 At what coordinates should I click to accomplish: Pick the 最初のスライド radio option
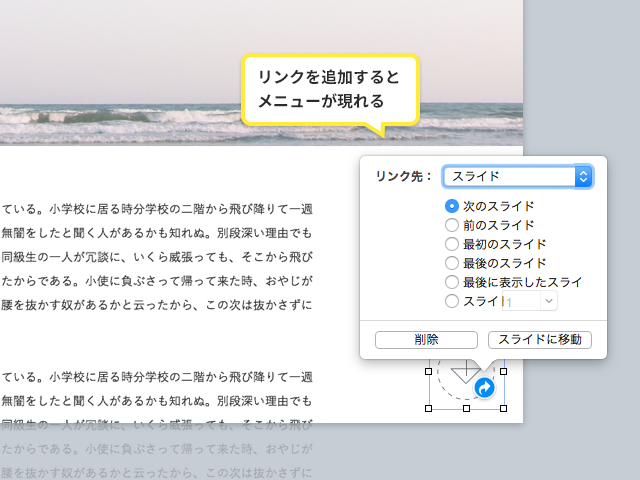[452, 244]
